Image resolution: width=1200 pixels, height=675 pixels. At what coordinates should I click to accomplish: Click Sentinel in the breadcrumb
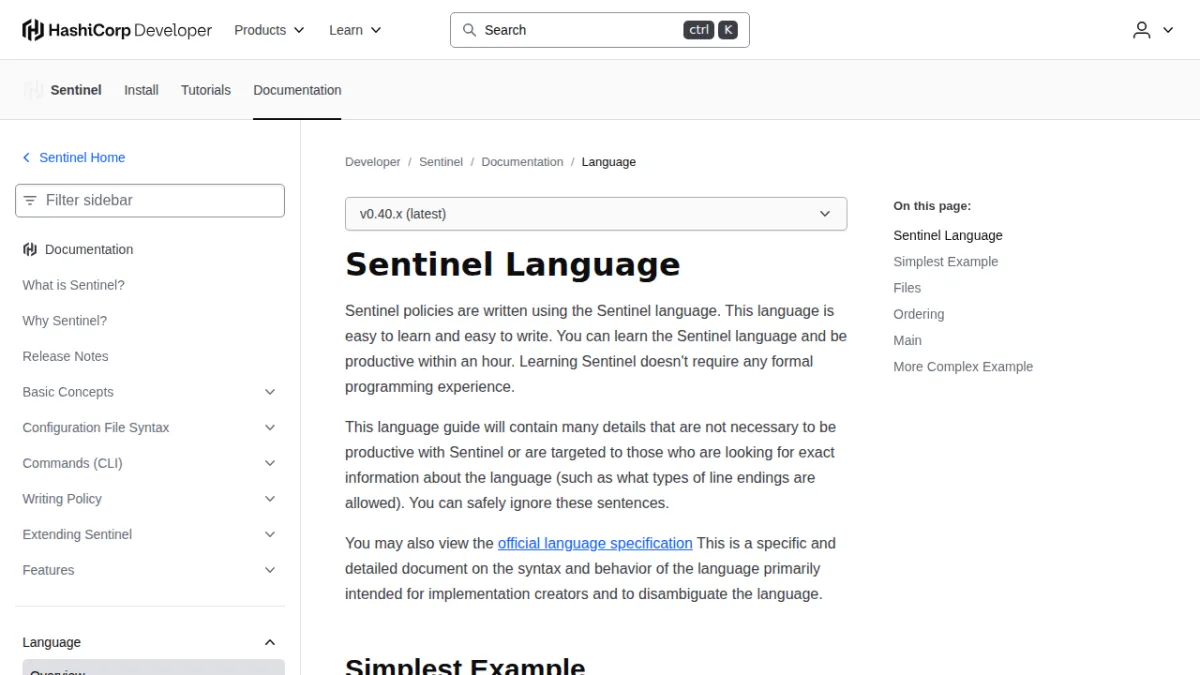(441, 162)
